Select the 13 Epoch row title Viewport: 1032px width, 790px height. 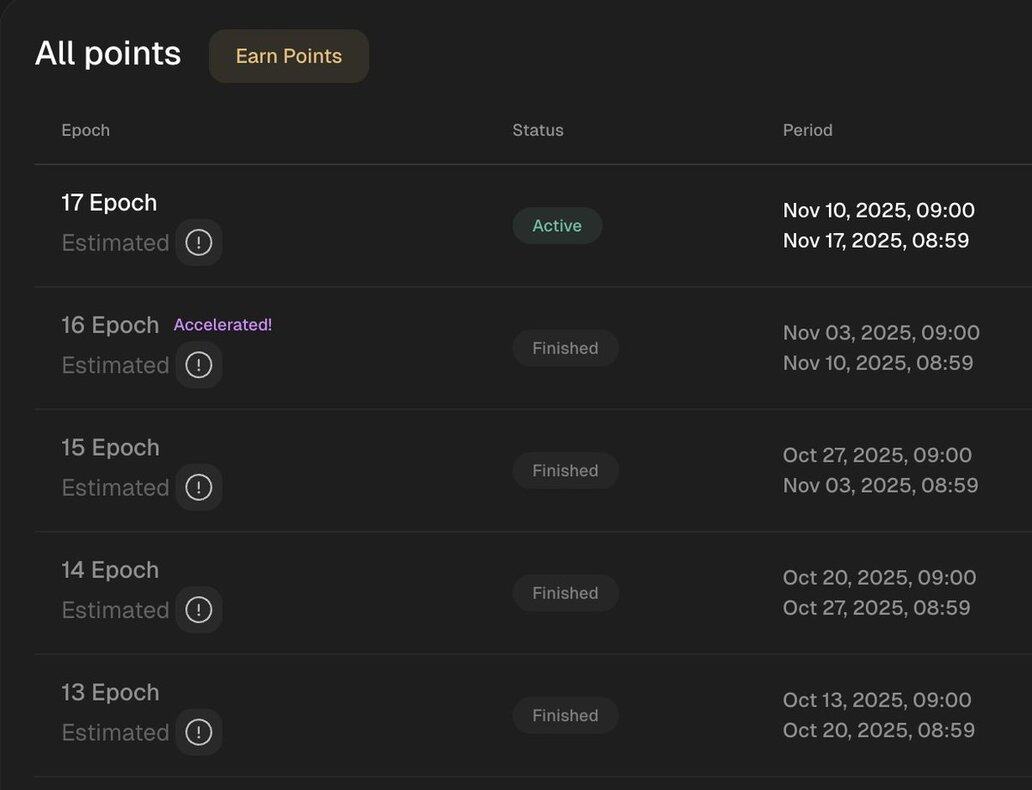coord(110,692)
